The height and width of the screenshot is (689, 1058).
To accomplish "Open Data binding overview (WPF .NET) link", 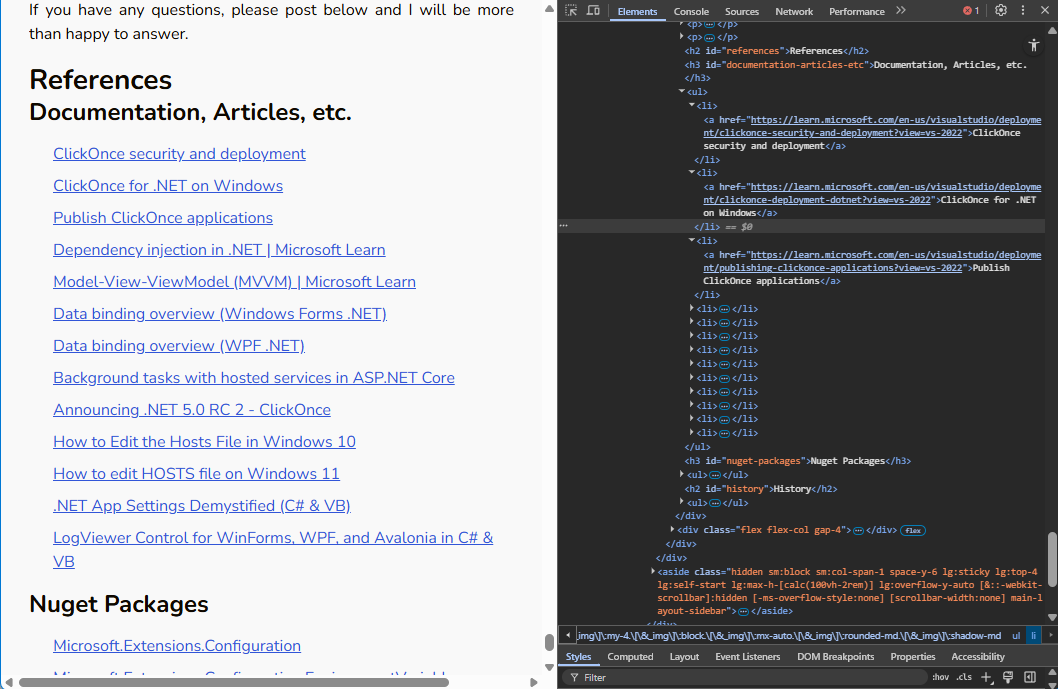I will click(179, 346).
